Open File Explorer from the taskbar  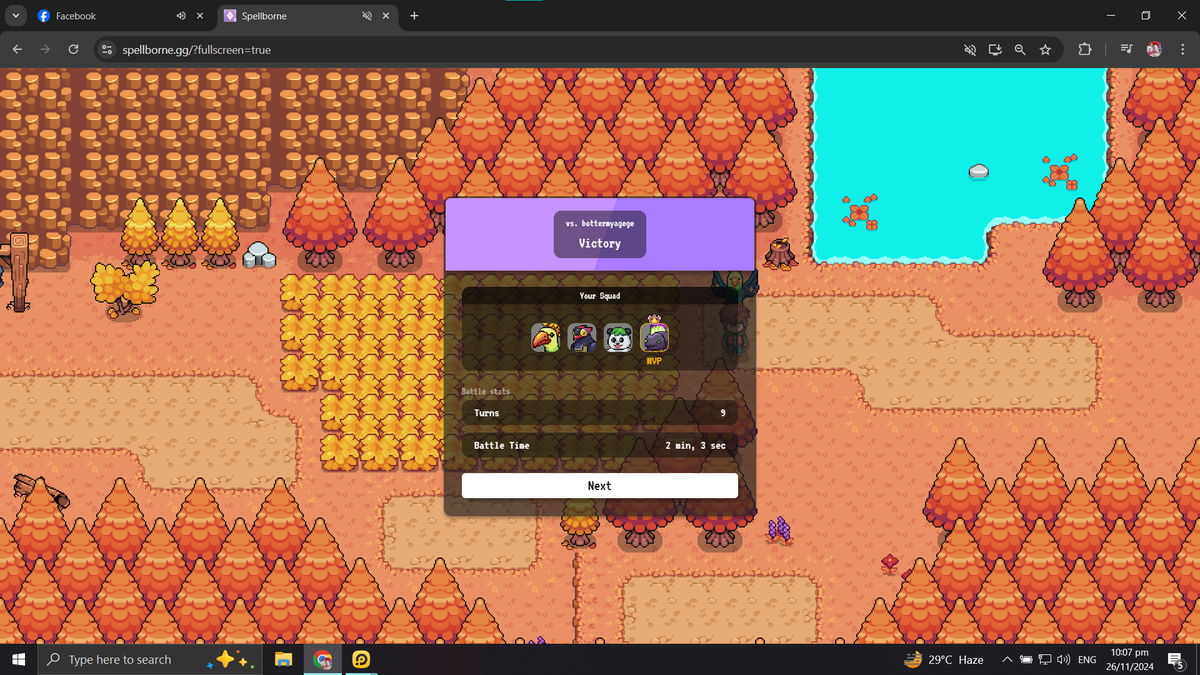[x=284, y=659]
